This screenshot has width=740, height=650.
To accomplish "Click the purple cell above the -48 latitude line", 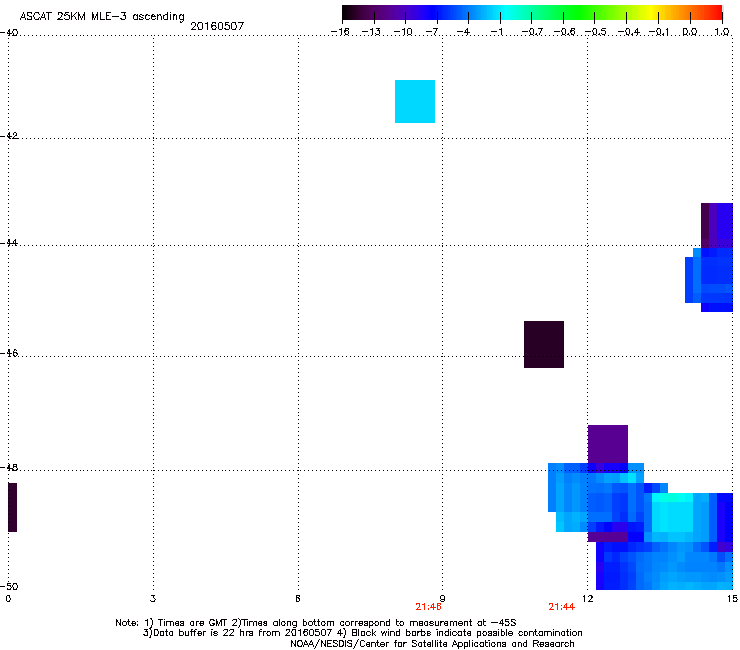I will click(x=608, y=444).
